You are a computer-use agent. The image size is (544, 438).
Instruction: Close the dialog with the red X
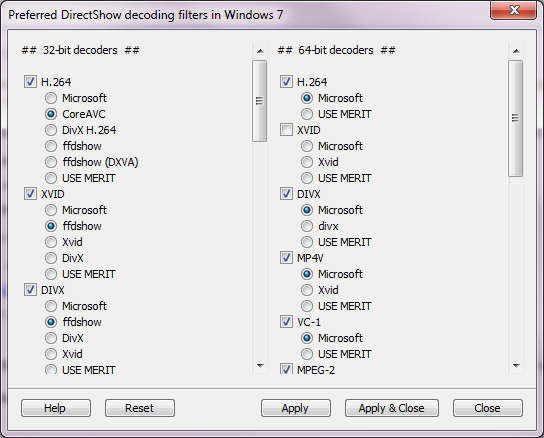tap(513, 10)
